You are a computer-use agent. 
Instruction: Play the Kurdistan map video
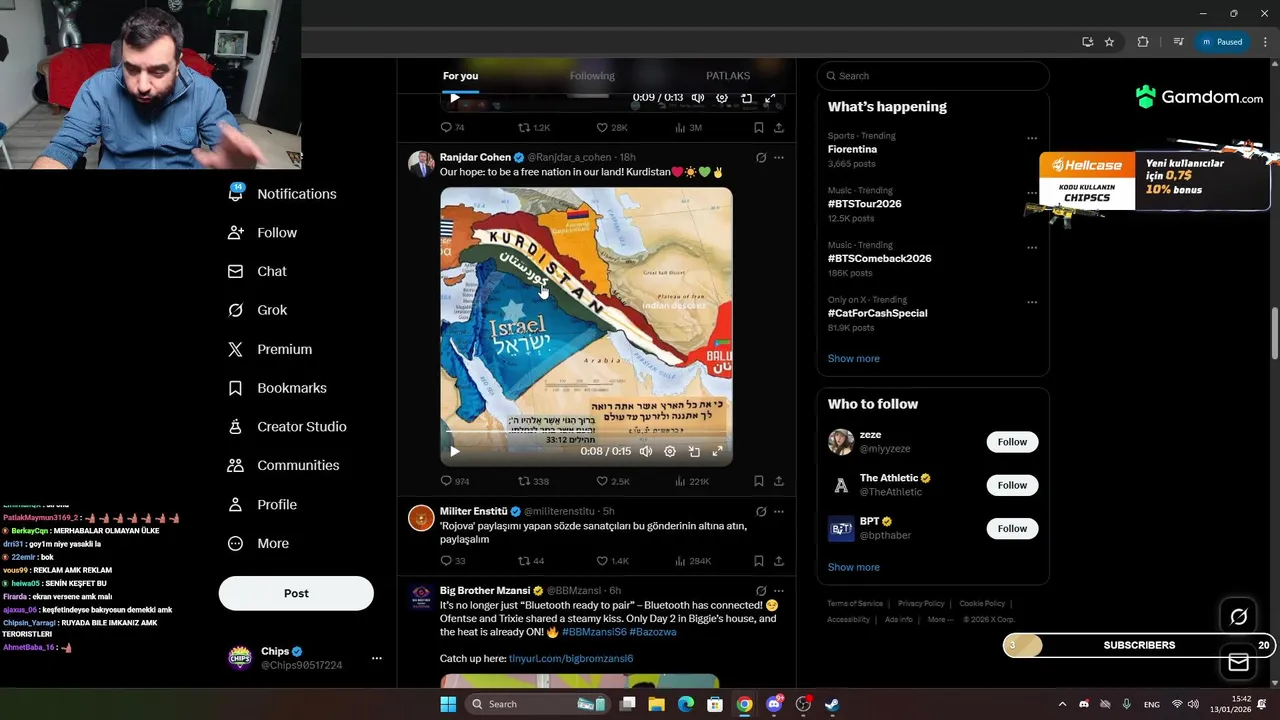[x=454, y=451]
